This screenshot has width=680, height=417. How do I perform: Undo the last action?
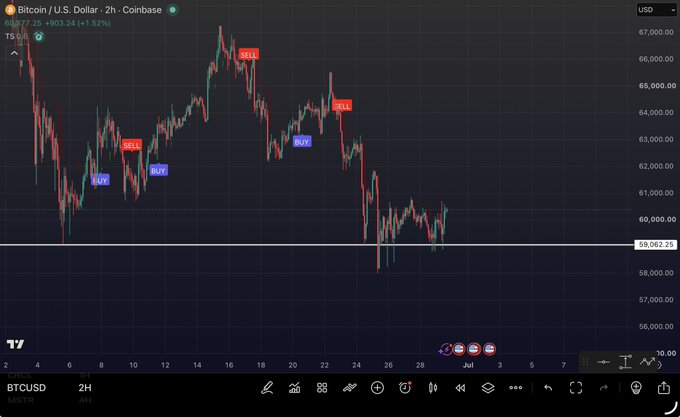[x=548, y=388]
